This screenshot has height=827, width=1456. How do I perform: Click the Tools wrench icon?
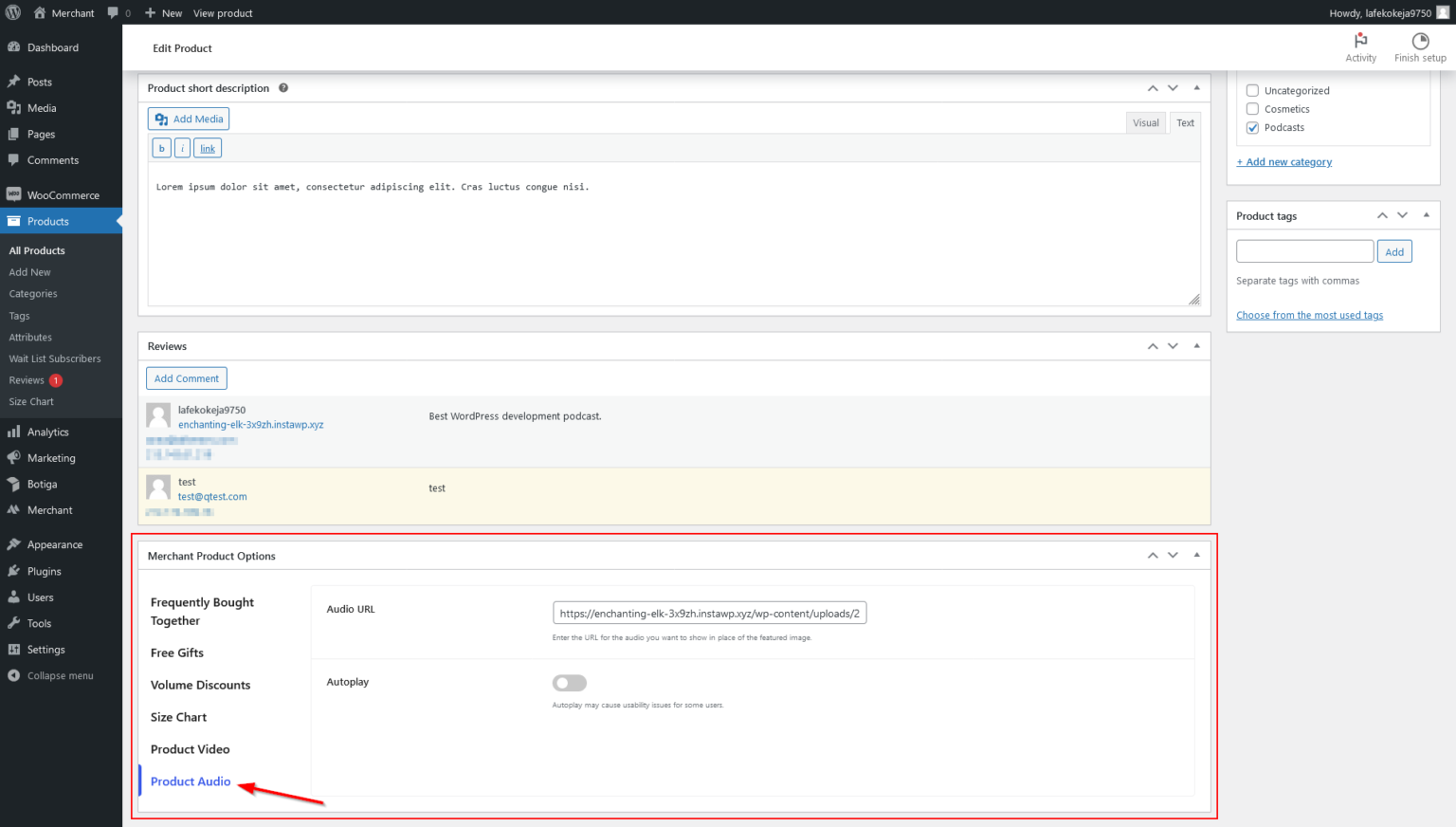(x=13, y=623)
